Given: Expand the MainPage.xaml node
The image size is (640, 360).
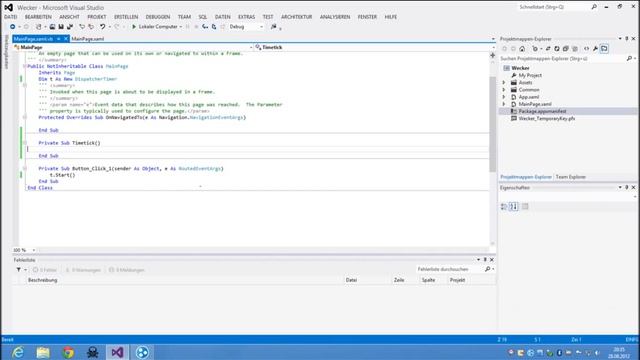Looking at the screenshot, I should (504, 104).
